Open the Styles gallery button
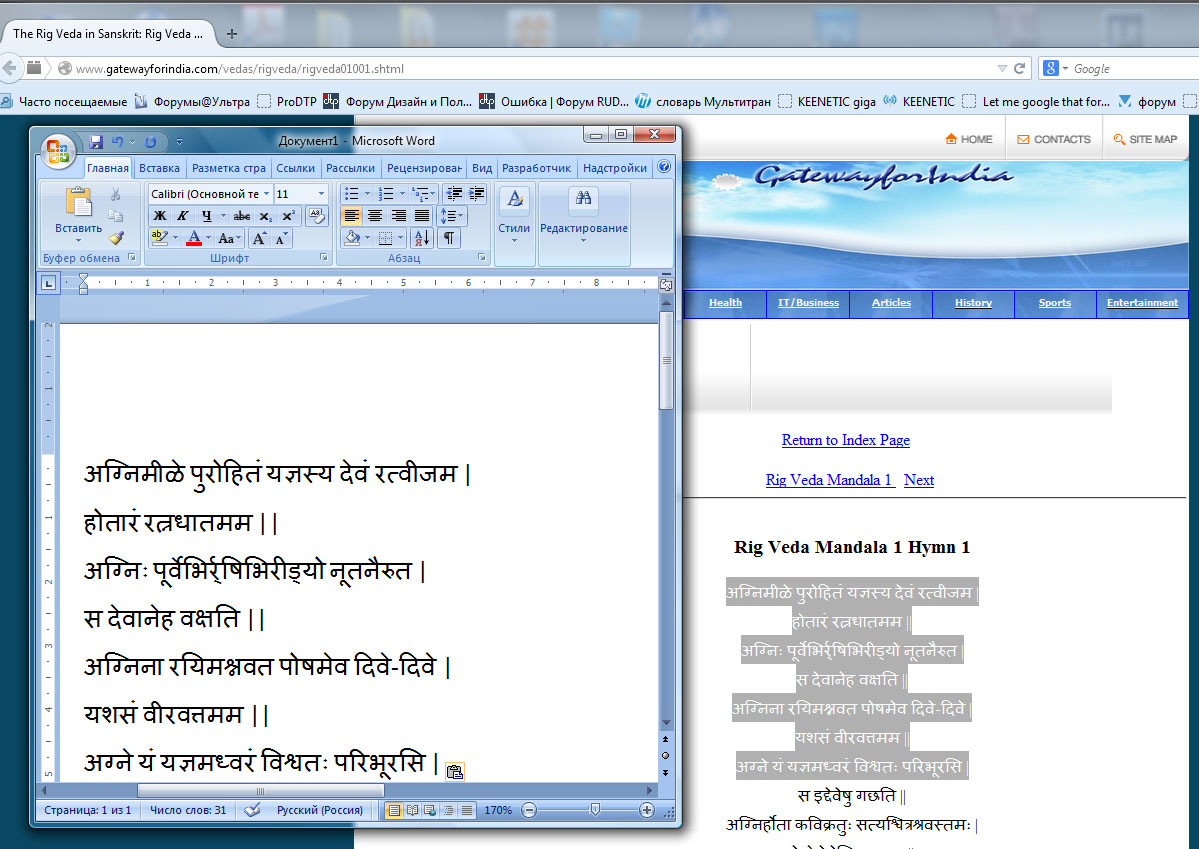 pyautogui.click(x=514, y=217)
